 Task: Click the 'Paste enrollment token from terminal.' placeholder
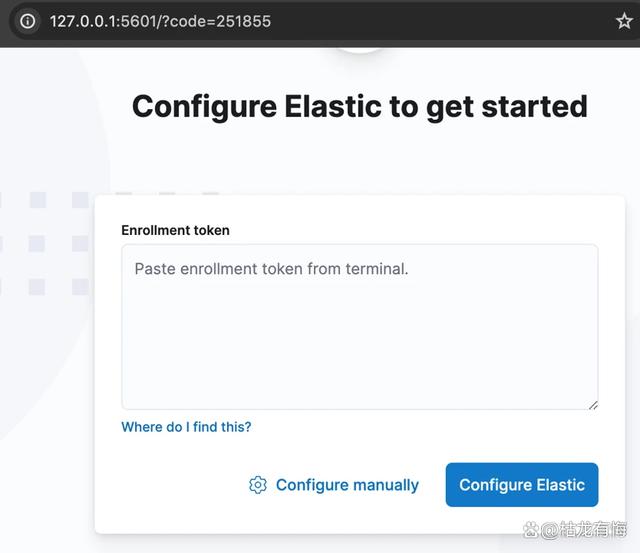271,269
